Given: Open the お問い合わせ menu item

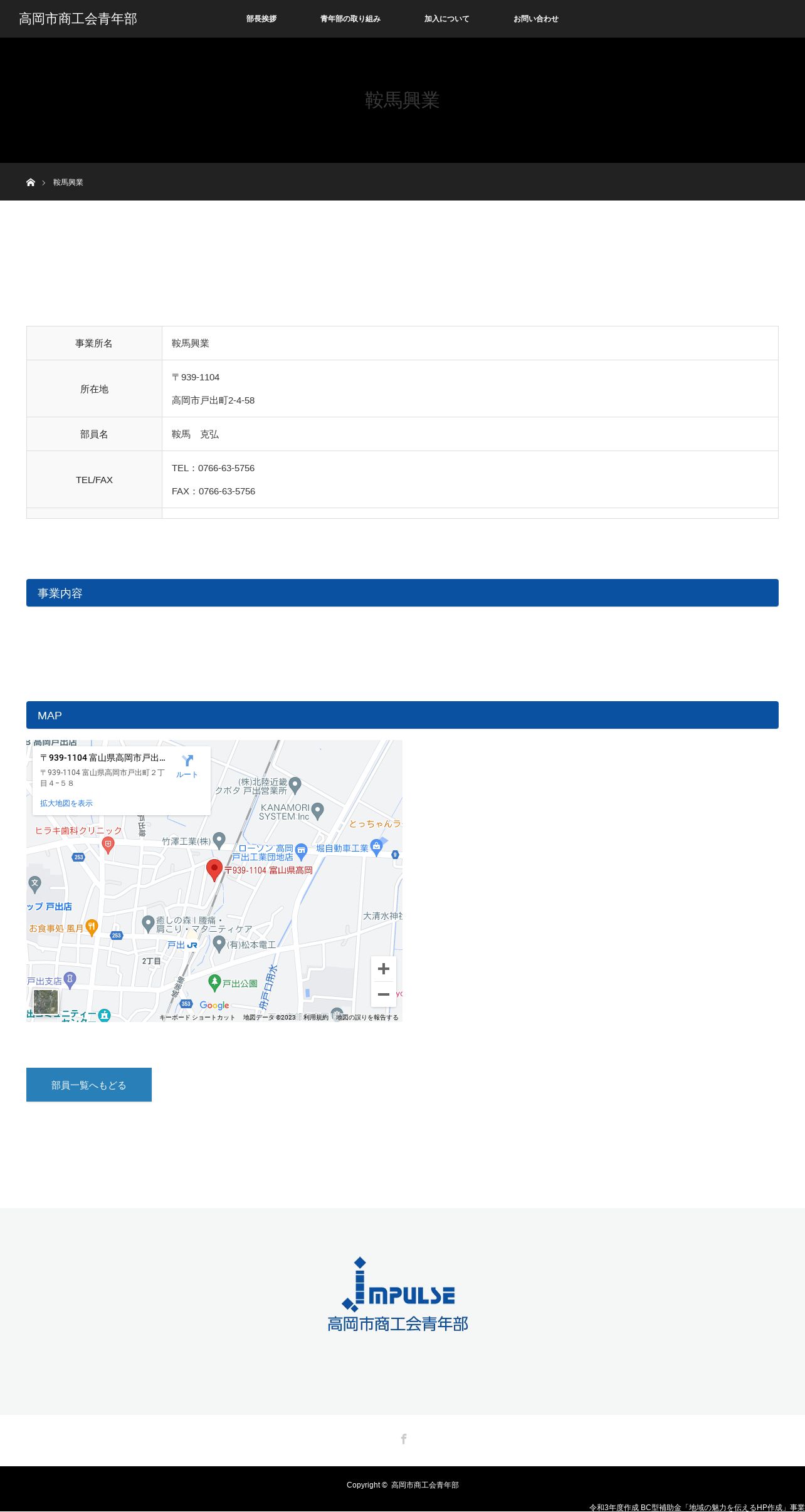Looking at the screenshot, I should 536,19.
